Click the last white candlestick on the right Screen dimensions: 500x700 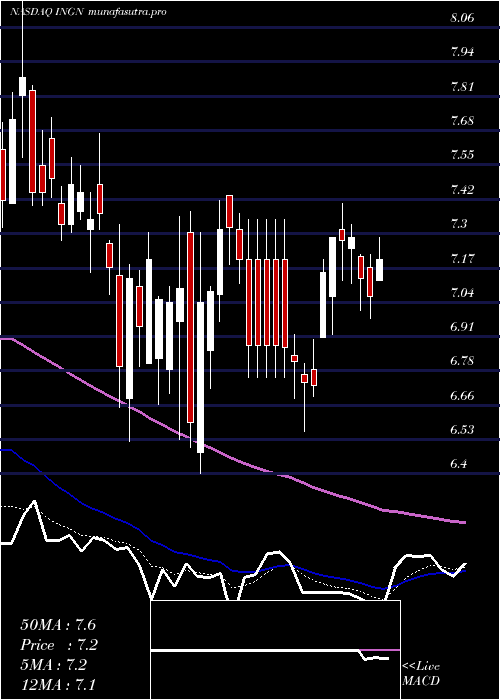point(379,270)
